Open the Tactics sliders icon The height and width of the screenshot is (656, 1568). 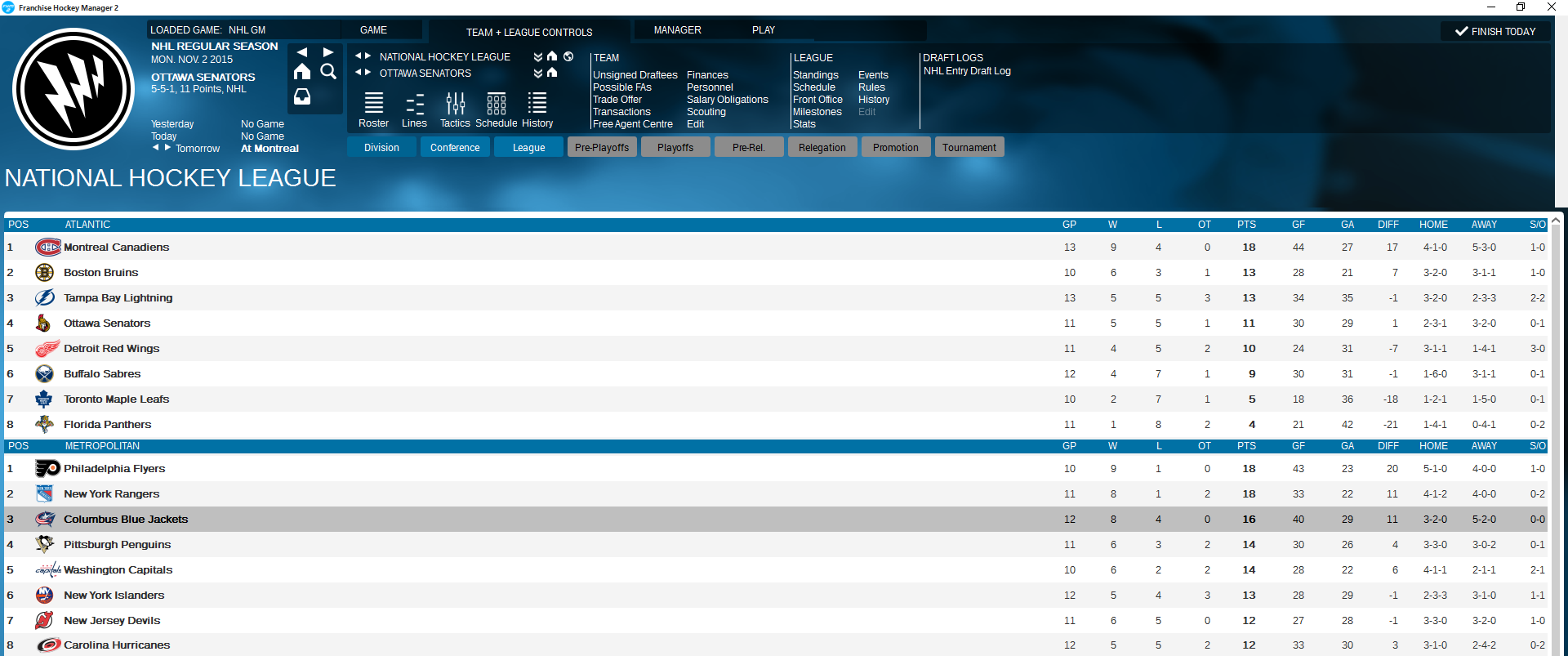tap(455, 105)
